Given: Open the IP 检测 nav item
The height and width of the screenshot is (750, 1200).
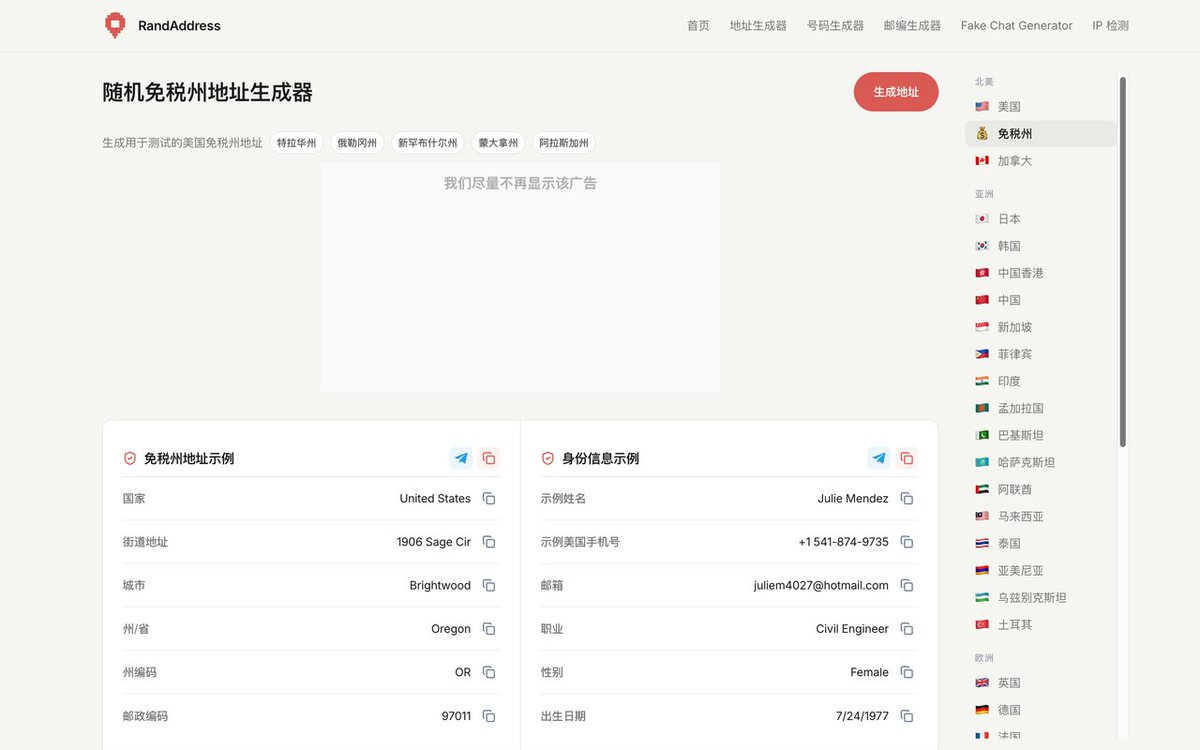Looking at the screenshot, I should coord(1110,26).
